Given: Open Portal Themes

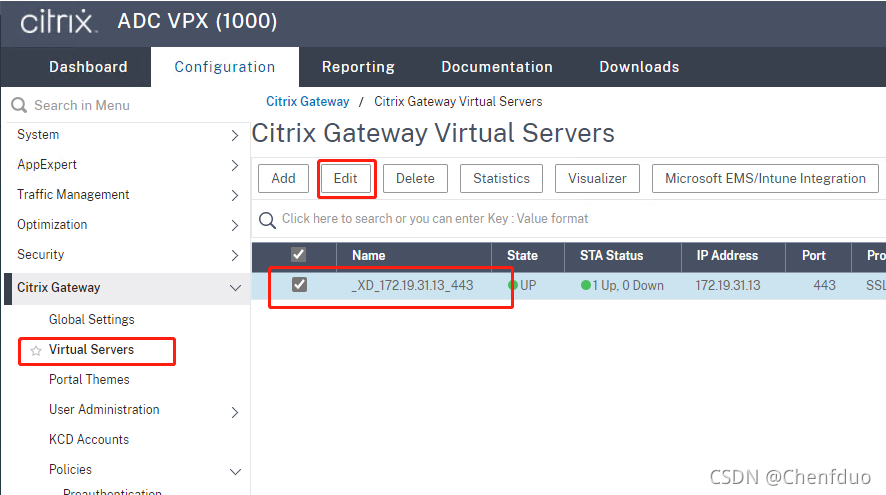Looking at the screenshot, I should (89, 379).
